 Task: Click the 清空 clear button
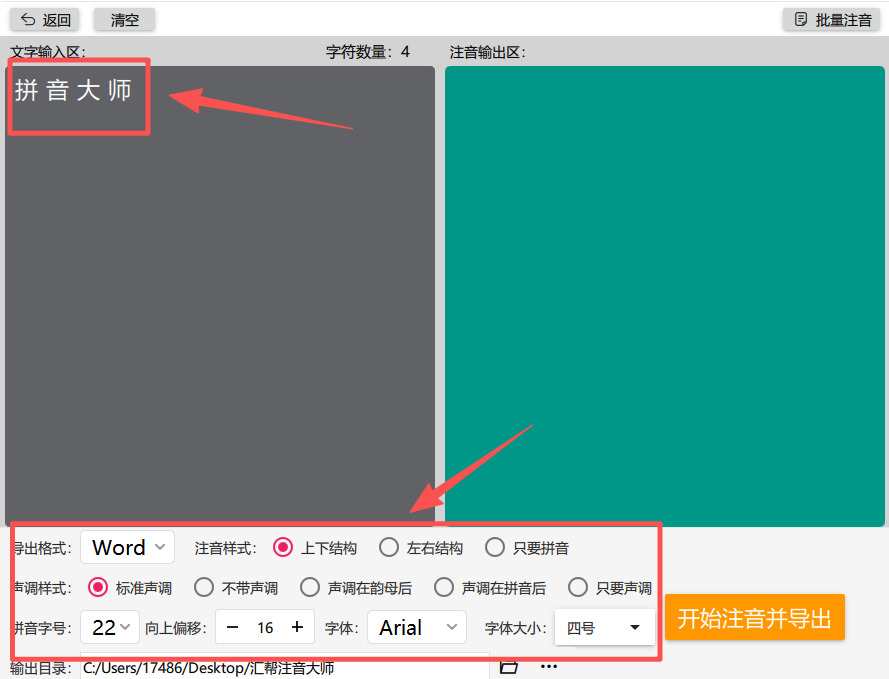click(123, 19)
